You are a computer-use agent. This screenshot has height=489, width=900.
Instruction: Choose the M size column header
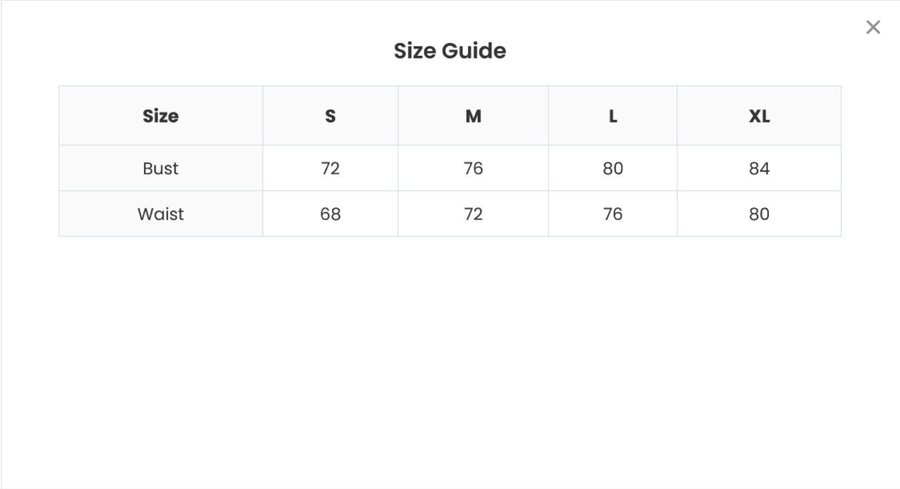point(473,116)
